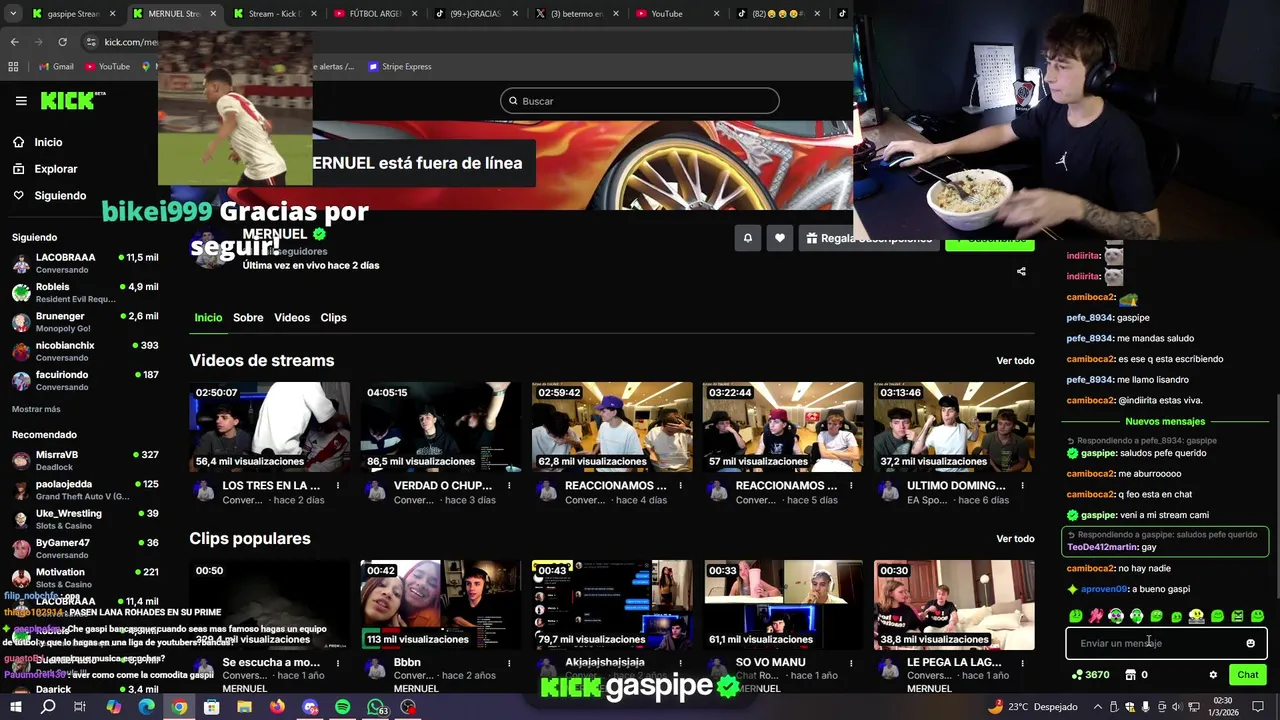Screen dimensions: 1280x720
Task: Open the chat settings gear
Action: [1213, 675]
